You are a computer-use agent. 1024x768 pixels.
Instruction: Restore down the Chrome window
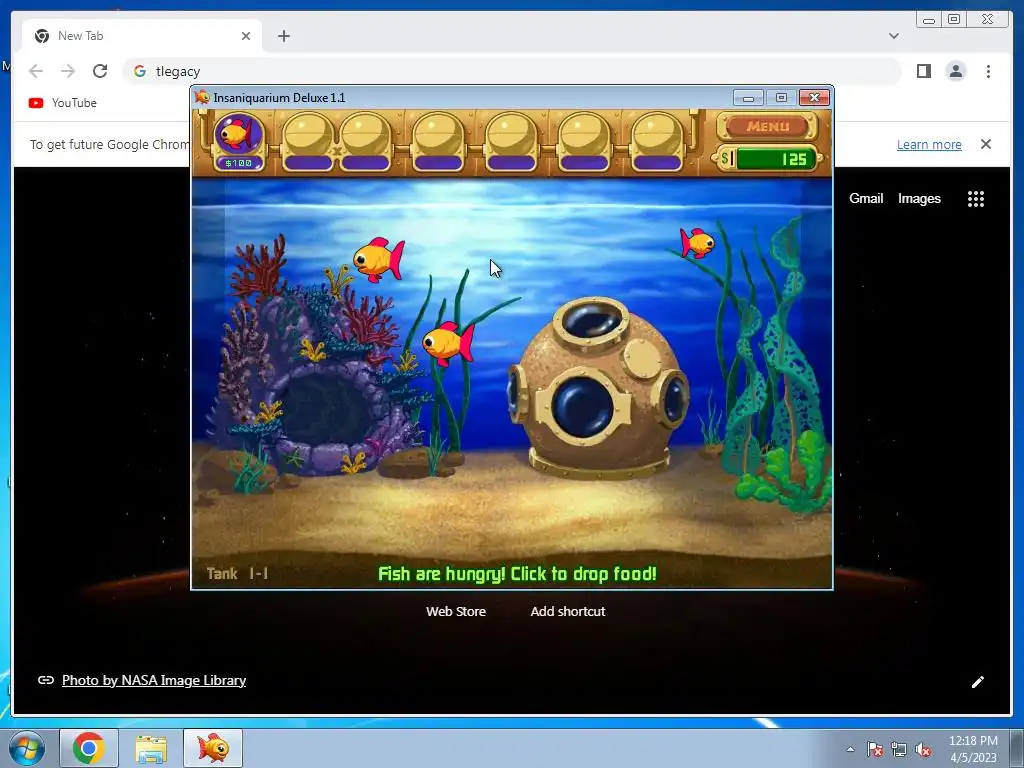954,20
